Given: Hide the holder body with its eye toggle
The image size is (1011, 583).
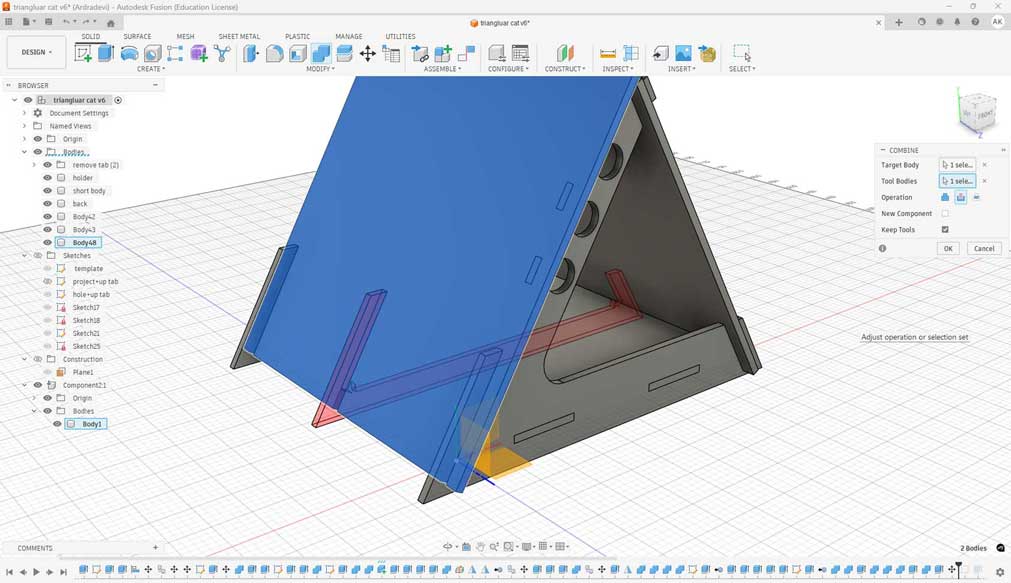Looking at the screenshot, I should click(x=47, y=177).
